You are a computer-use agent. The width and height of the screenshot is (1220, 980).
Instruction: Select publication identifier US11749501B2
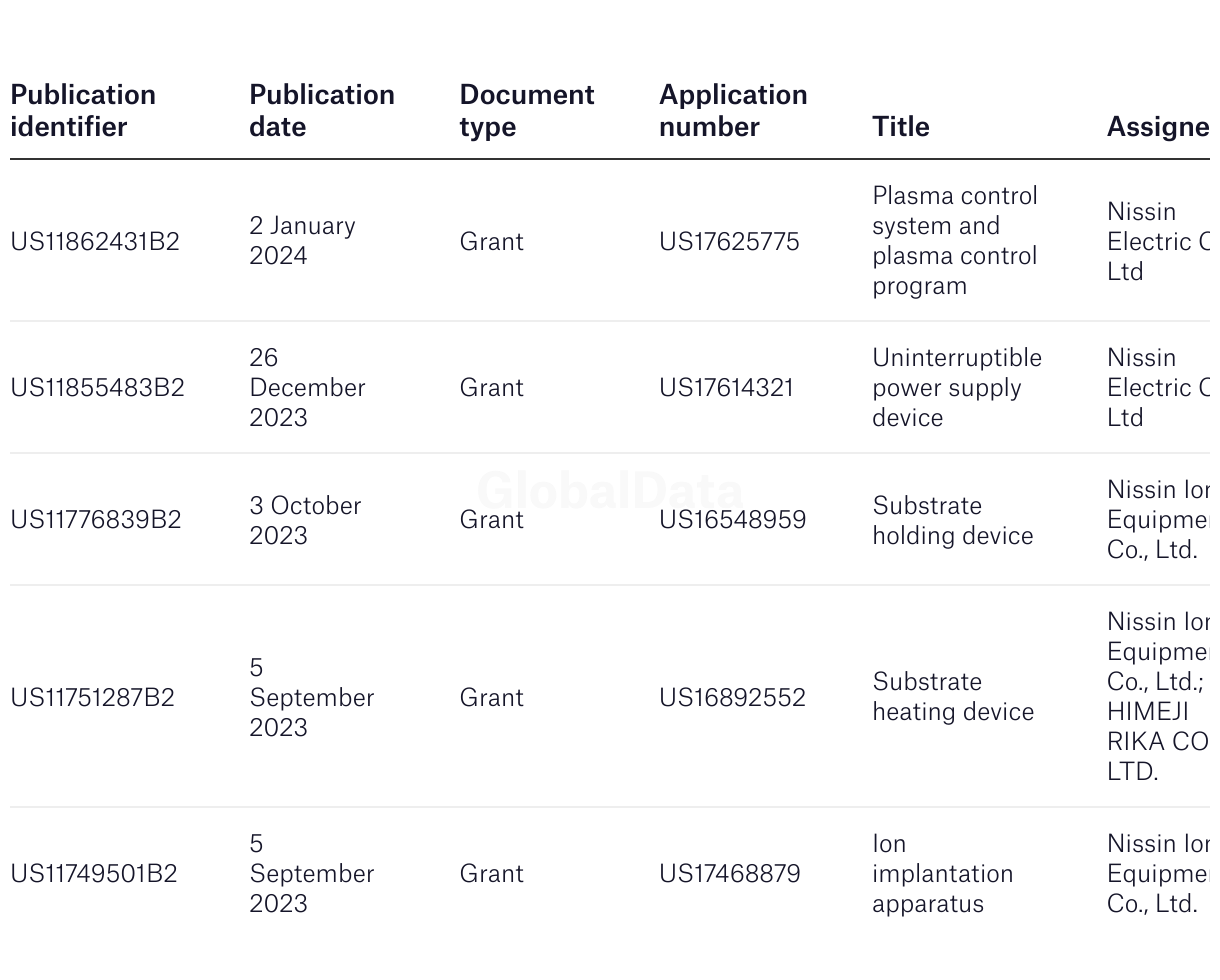tap(94, 874)
